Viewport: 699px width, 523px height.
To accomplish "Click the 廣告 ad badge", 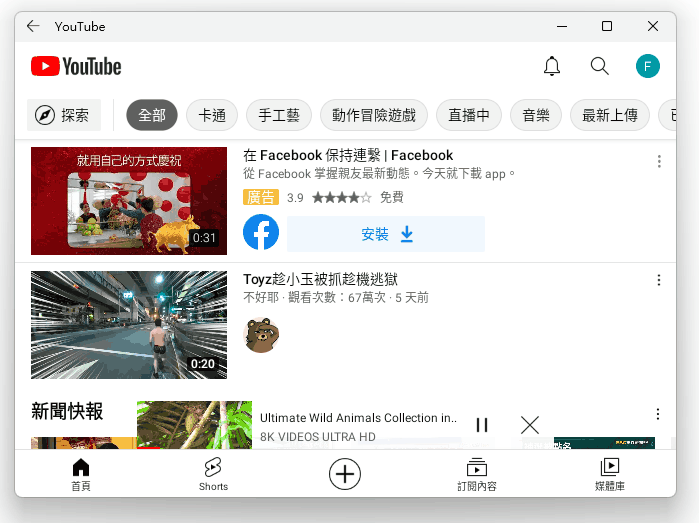I will [x=261, y=197].
